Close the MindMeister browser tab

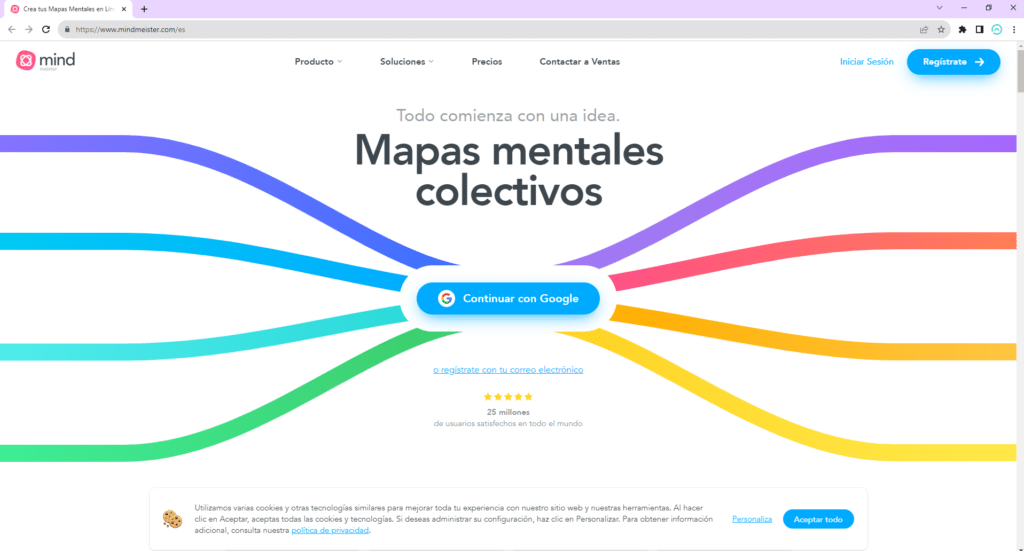pyautogui.click(x=124, y=9)
